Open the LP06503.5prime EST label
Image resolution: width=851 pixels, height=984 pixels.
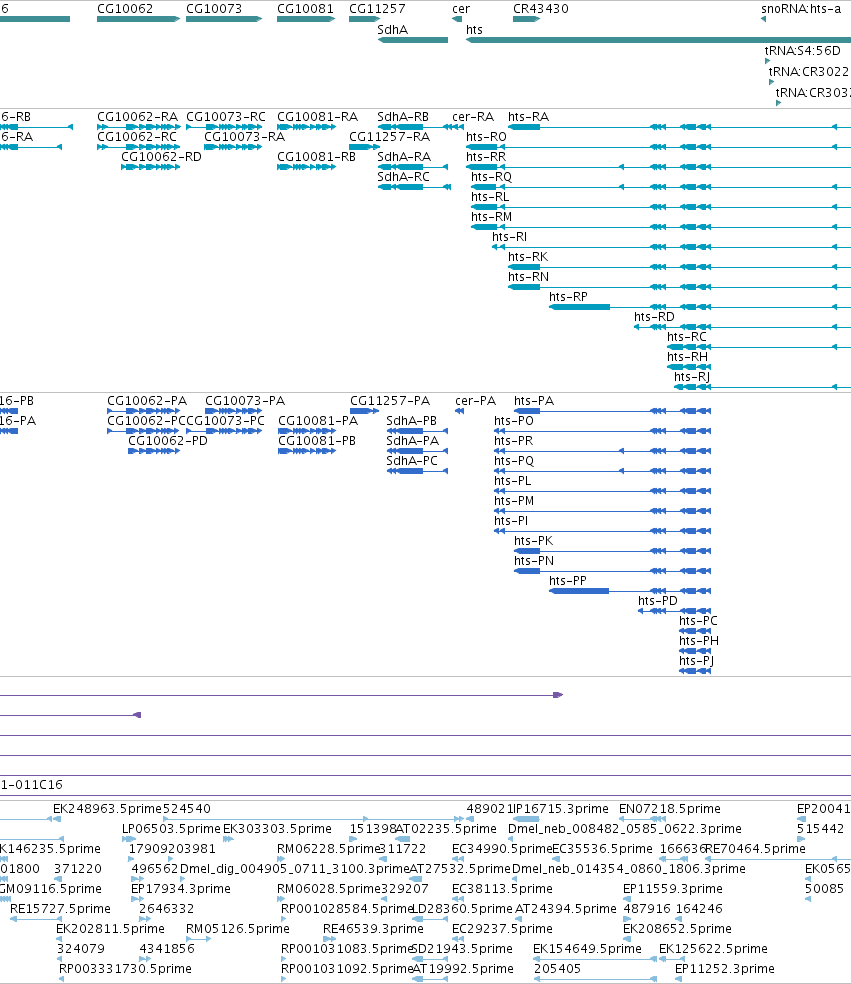[x=171, y=829]
